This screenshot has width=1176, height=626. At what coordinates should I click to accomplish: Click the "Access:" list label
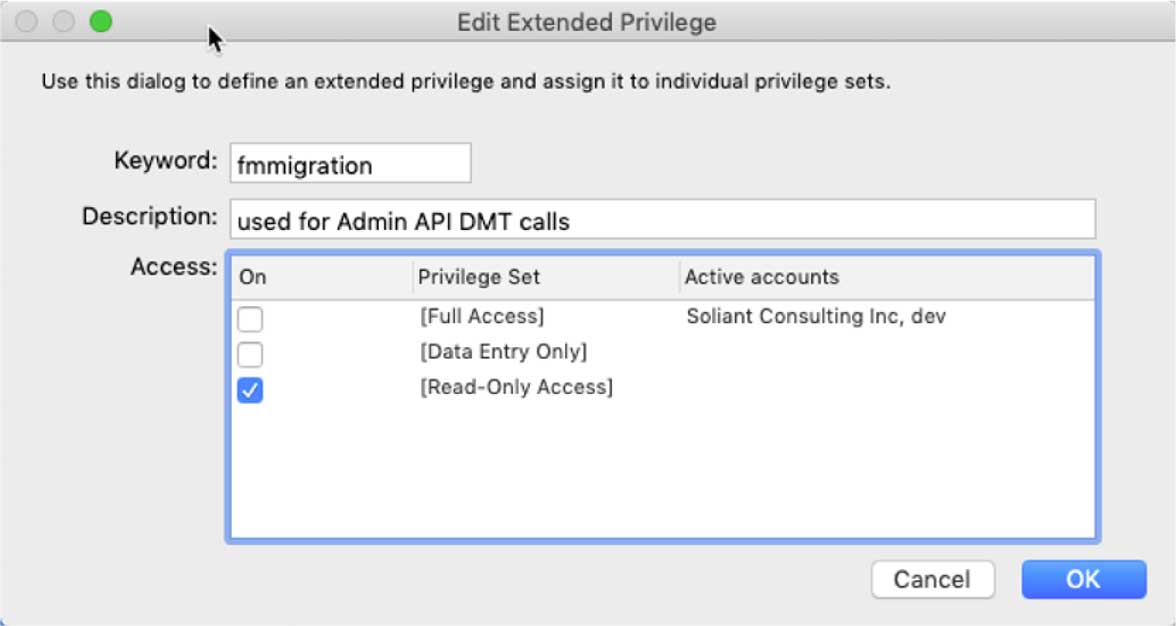(174, 267)
